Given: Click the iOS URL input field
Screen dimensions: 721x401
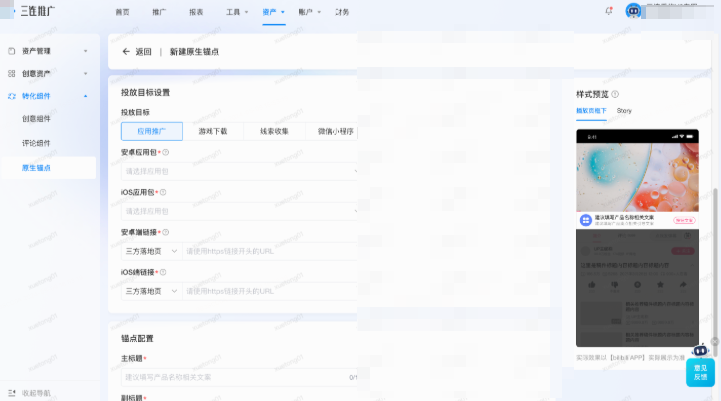Looking at the screenshot, I should click(270, 291).
